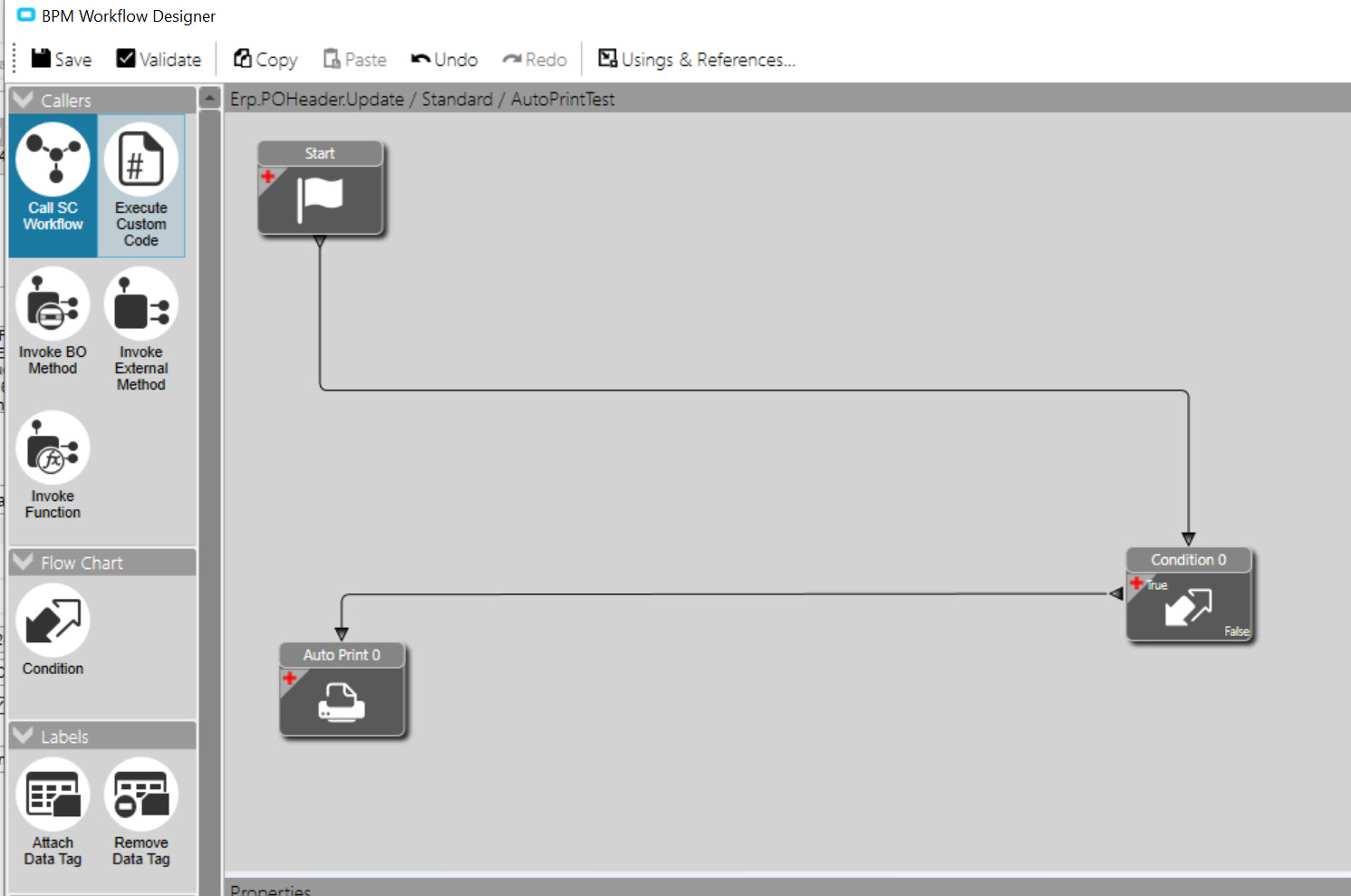
Task: Collapse the Labels section
Action: [x=24, y=736]
